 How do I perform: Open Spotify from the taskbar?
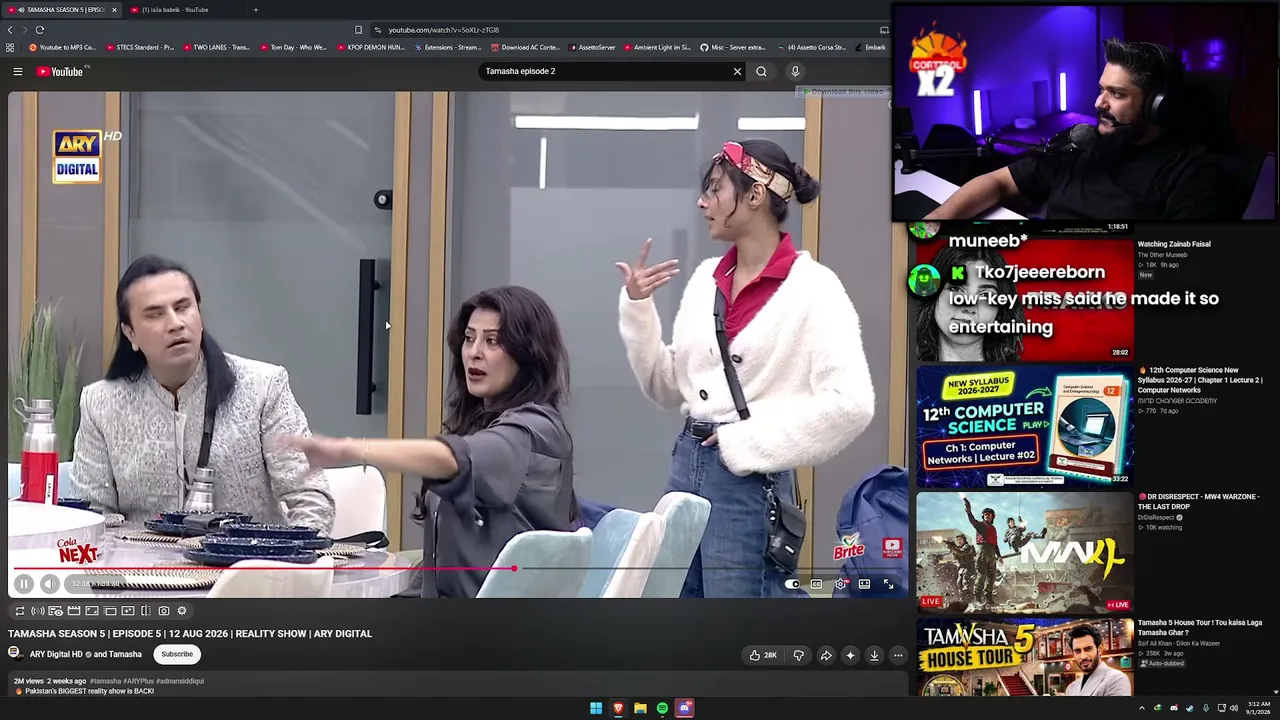point(662,708)
